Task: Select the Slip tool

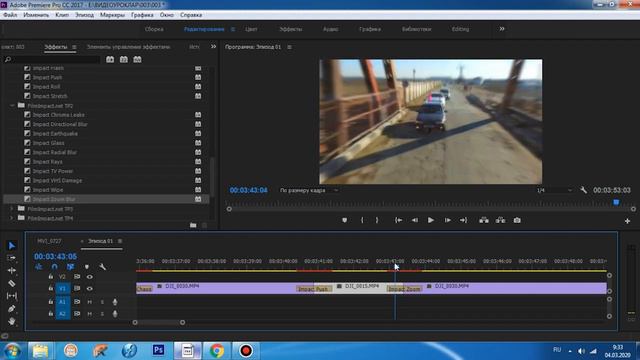Action: click(11, 296)
